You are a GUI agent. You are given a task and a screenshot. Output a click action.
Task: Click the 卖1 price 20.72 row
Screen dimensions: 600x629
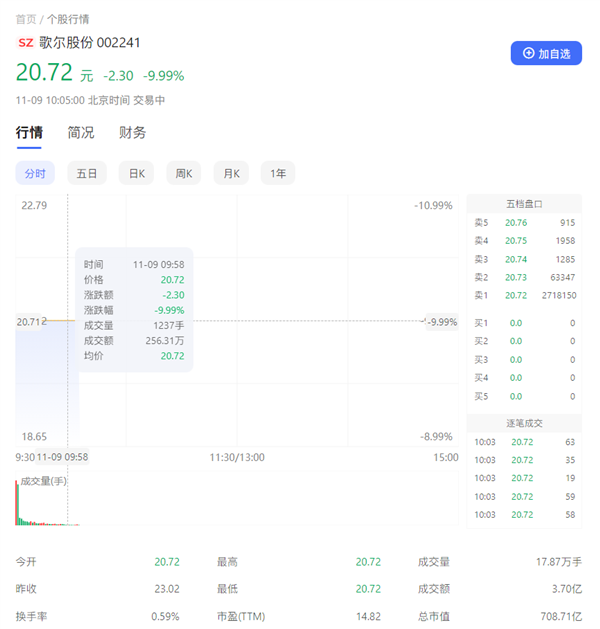coord(525,296)
